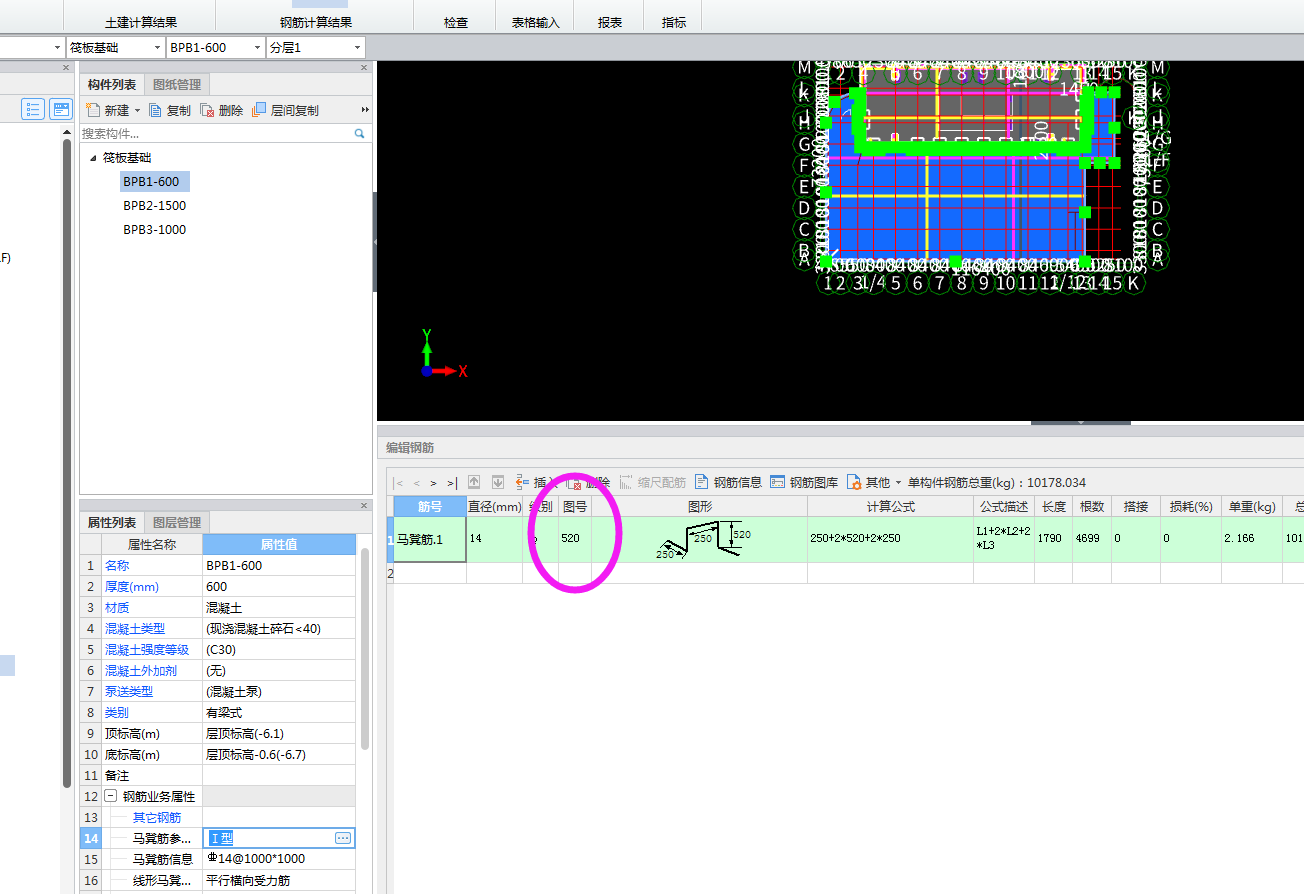1304x894 pixels.
Task: Click the 类别 value 有梁式
Action: click(x=279, y=713)
